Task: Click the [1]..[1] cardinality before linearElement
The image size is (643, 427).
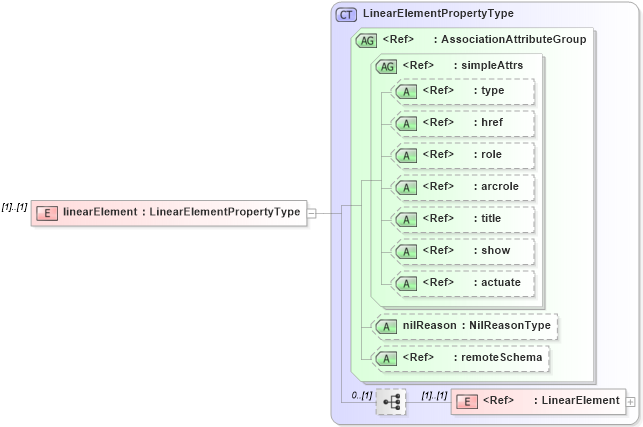Action: pos(14,207)
